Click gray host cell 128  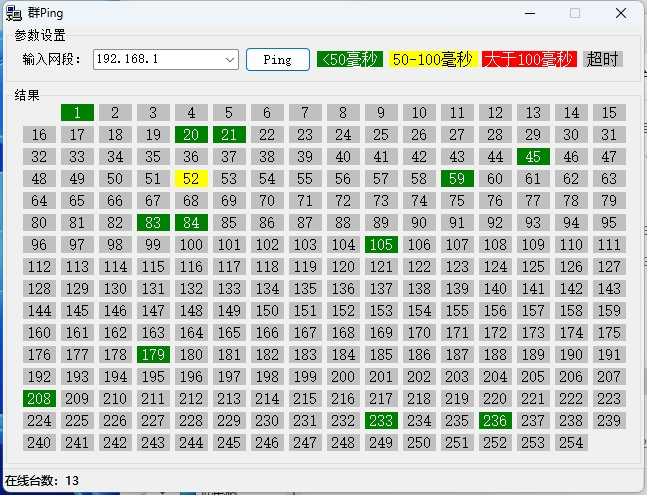[x=39, y=289]
